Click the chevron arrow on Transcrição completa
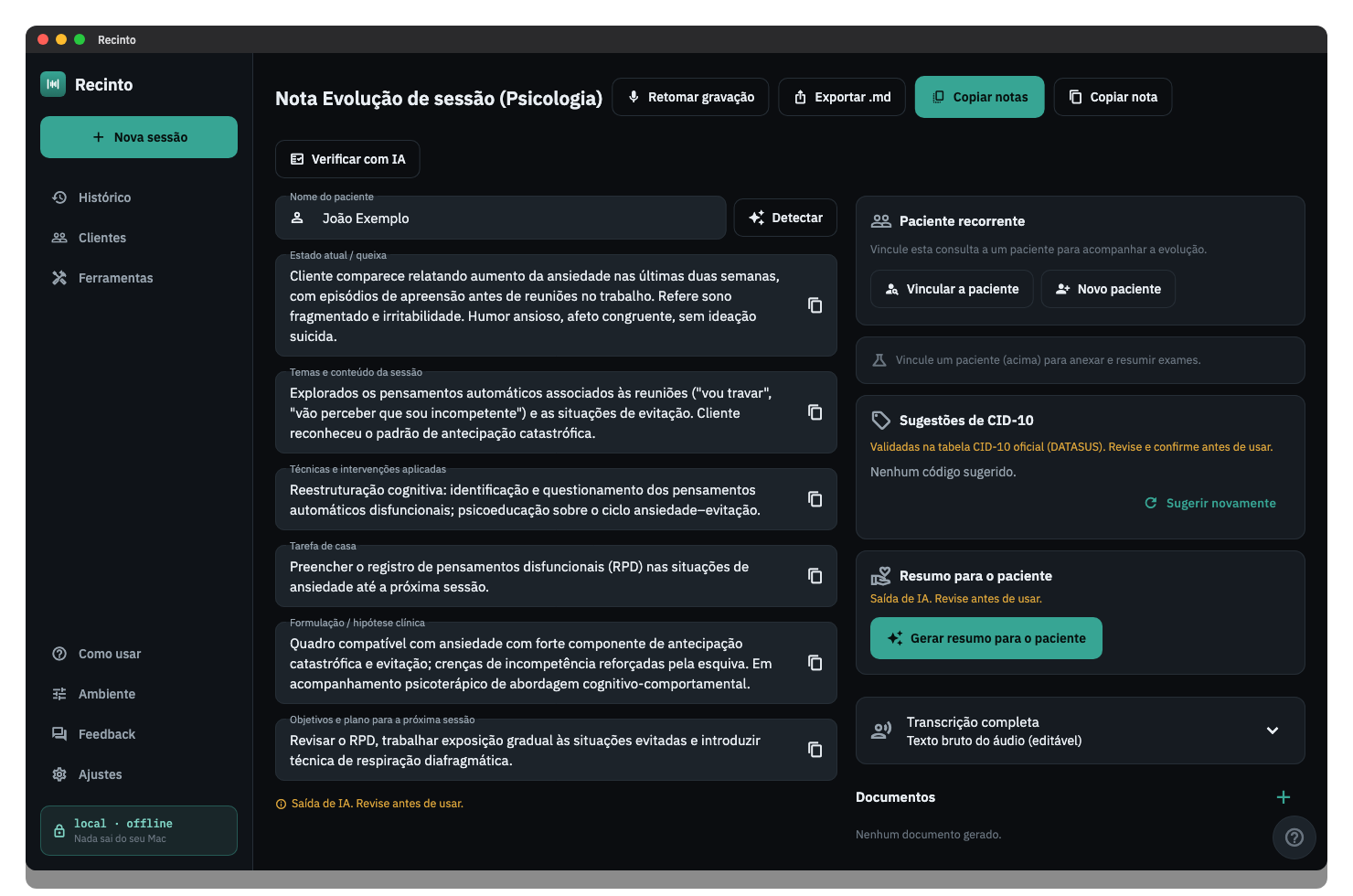 tap(1273, 731)
